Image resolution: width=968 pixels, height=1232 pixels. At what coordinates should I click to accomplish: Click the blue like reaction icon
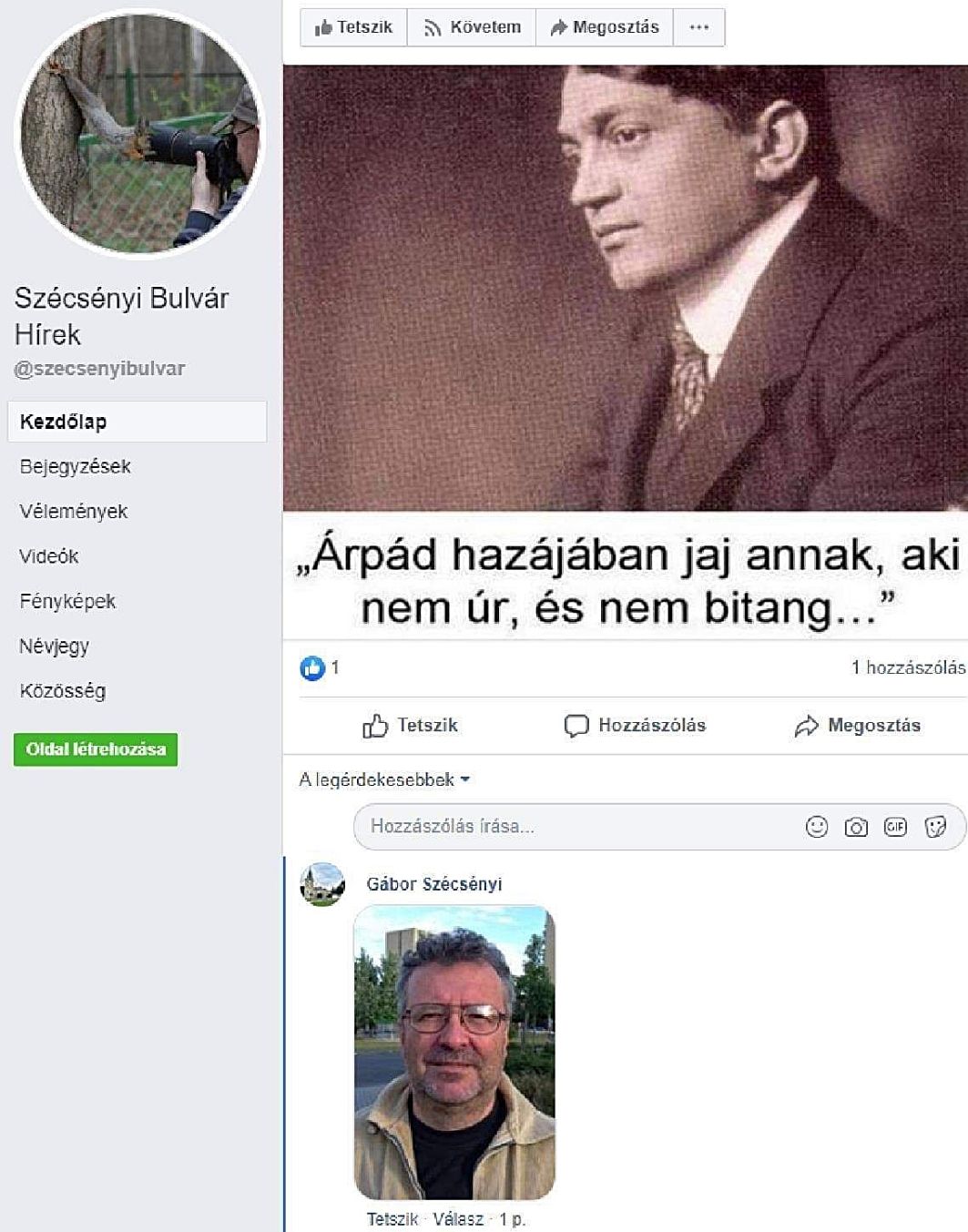[312, 668]
